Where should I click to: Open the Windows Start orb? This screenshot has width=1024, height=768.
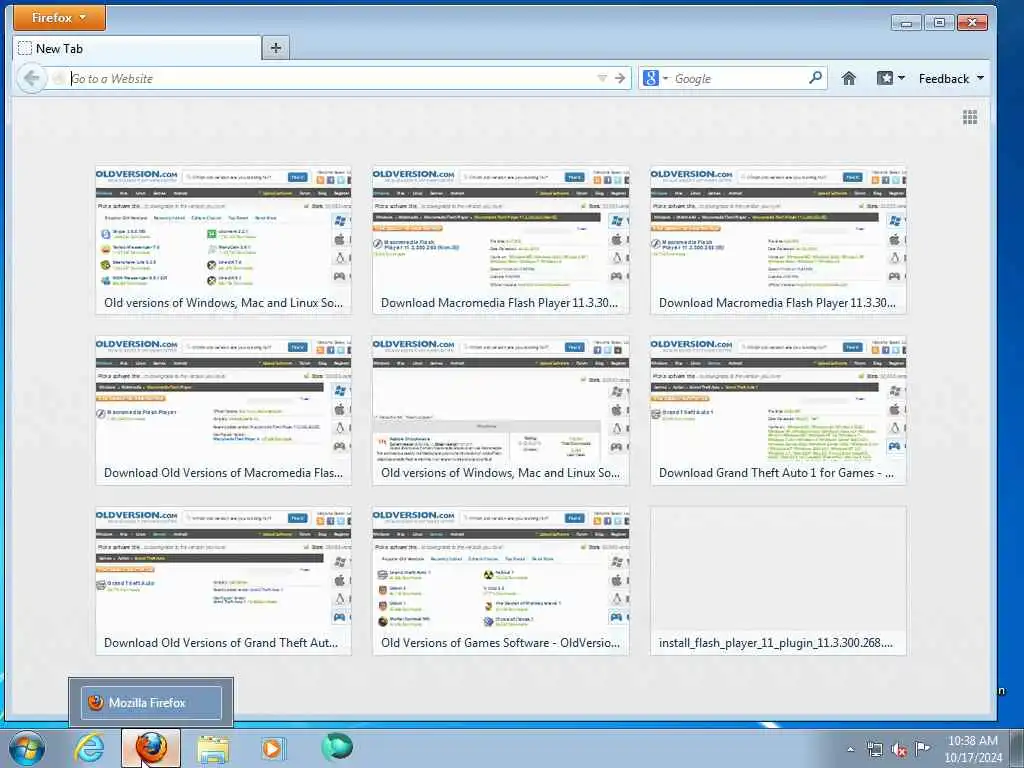27,748
